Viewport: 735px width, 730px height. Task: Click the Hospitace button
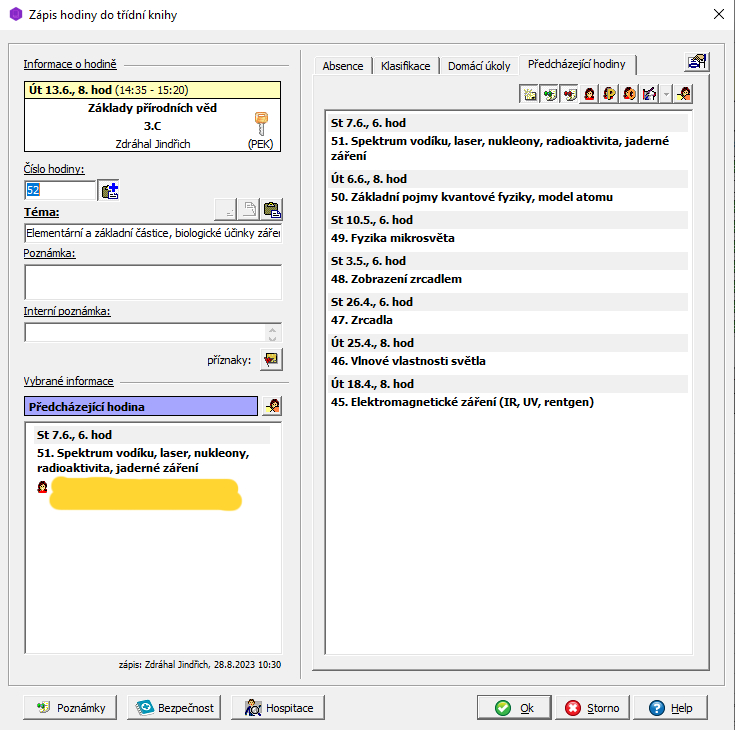[x=278, y=708]
